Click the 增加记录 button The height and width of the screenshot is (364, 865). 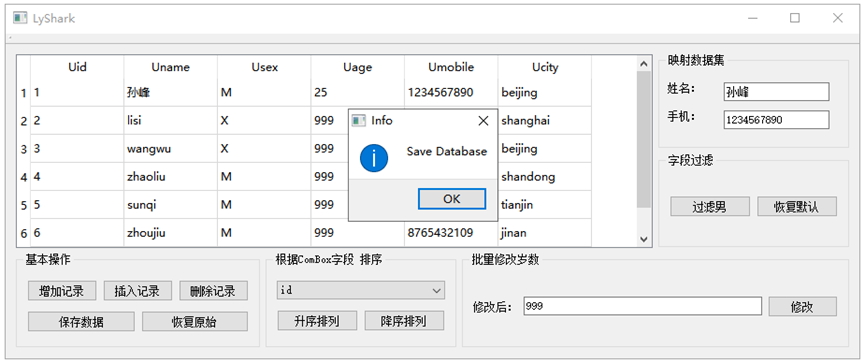click(x=62, y=291)
